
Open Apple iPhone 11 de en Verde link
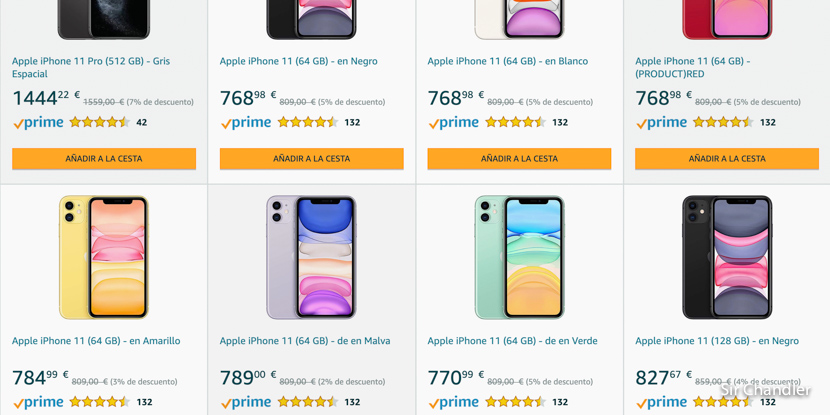512,341
